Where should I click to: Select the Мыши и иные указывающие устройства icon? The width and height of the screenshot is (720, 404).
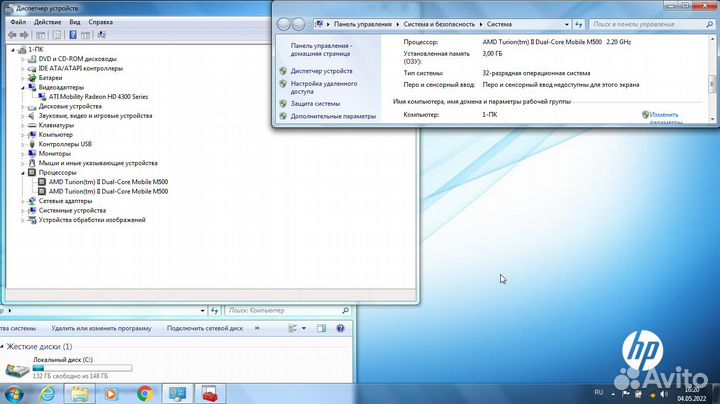(32, 163)
